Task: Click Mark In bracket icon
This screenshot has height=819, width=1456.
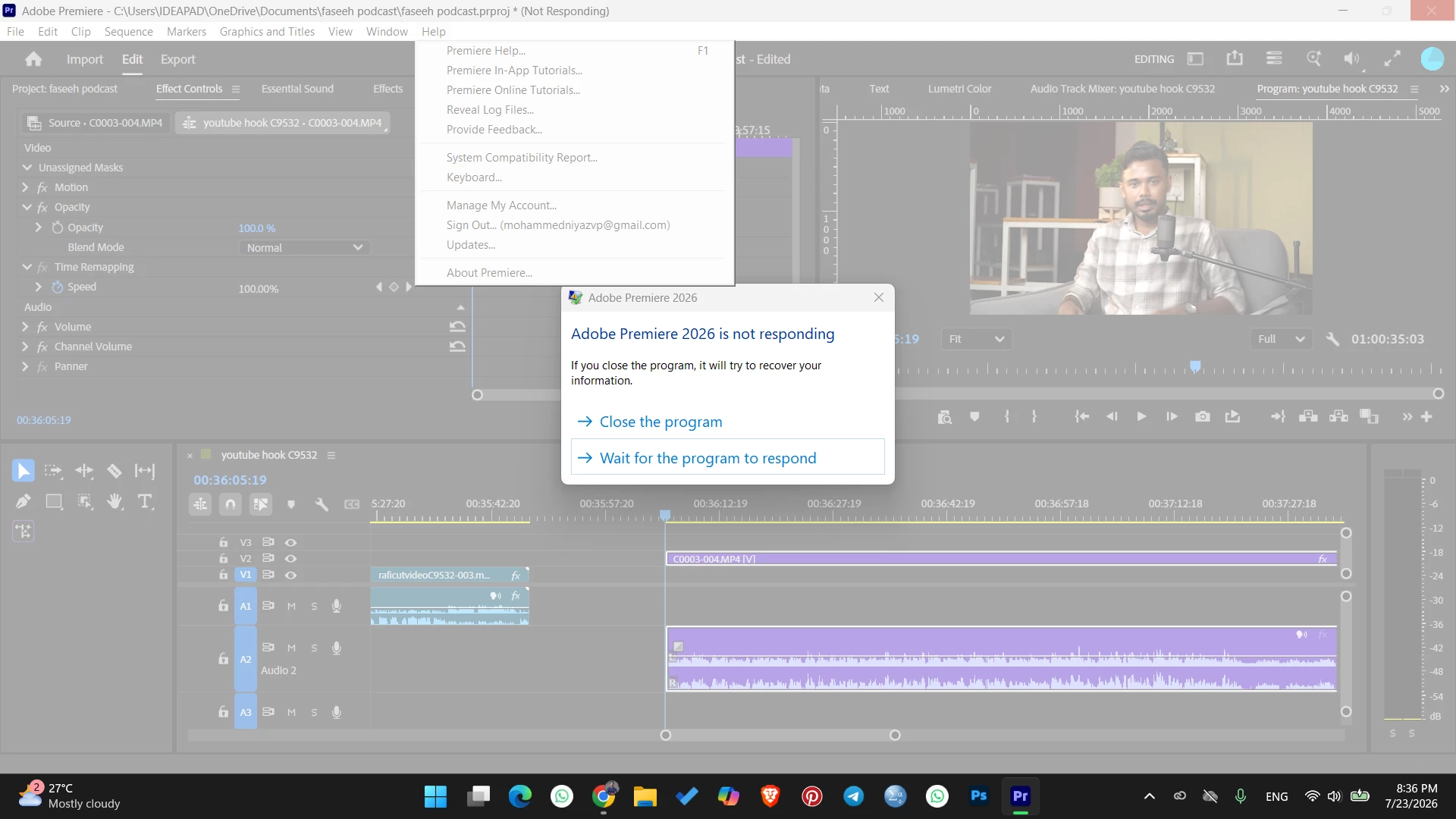Action: 1007,416
